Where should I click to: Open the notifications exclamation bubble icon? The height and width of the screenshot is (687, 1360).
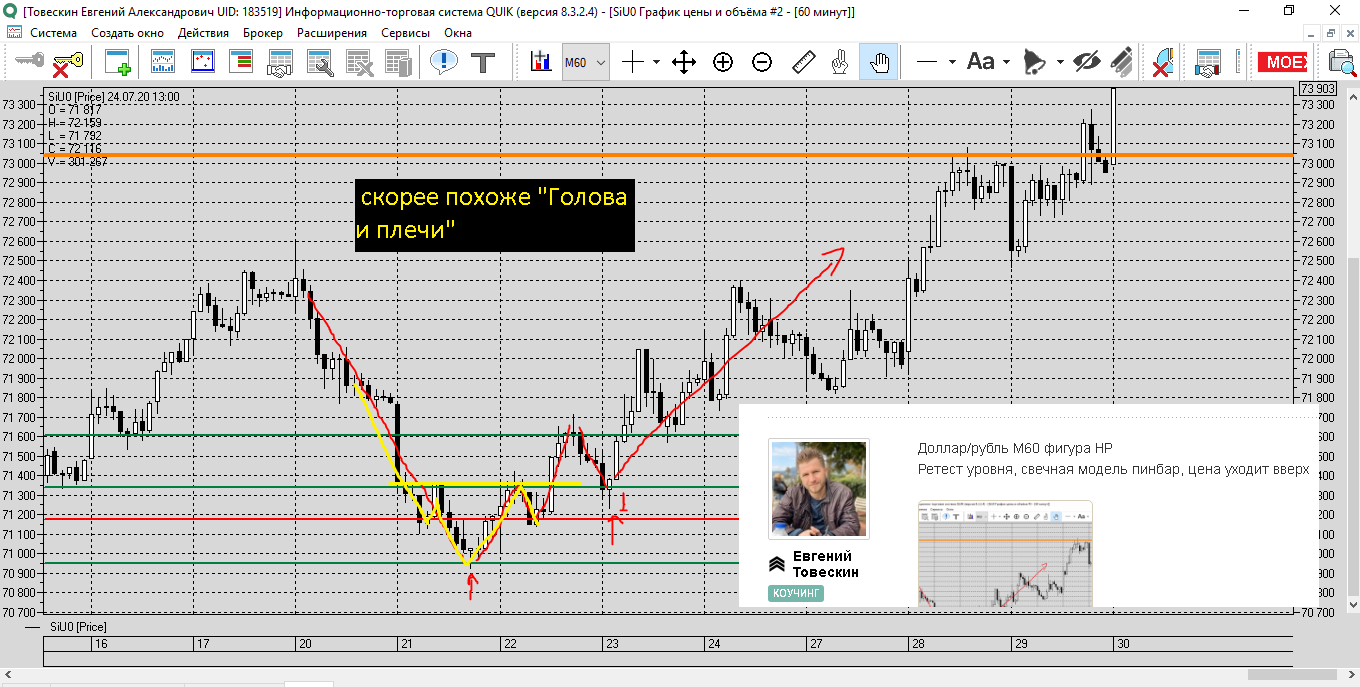pos(443,62)
